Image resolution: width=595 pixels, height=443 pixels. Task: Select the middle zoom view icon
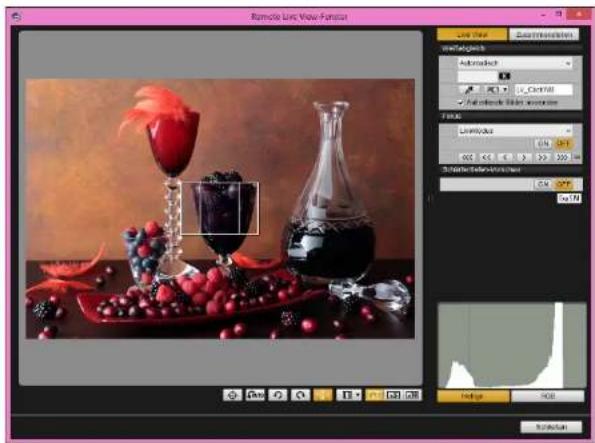(x=393, y=395)
